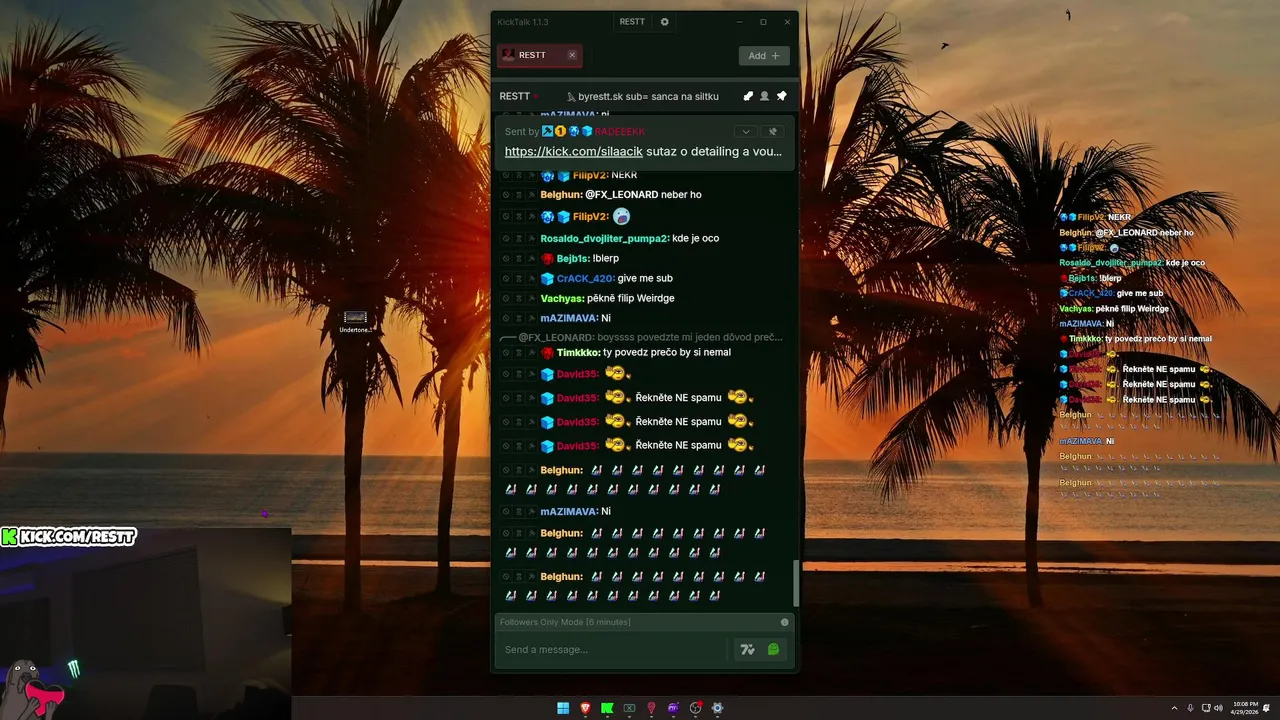The width and height of the screenshot is (1280, 720).
Task: Timeout CrACK_420 using hourglass icon
Action: coord(518,279)
